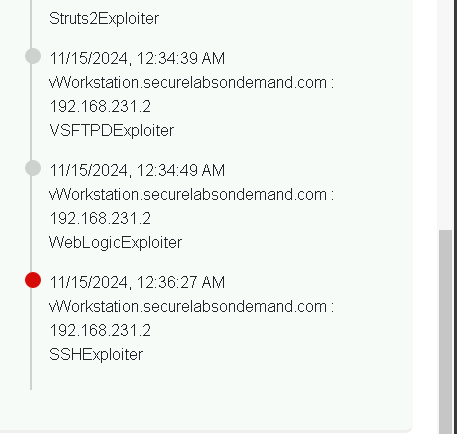Click the Struts2Exploiter label

[104, 19]
